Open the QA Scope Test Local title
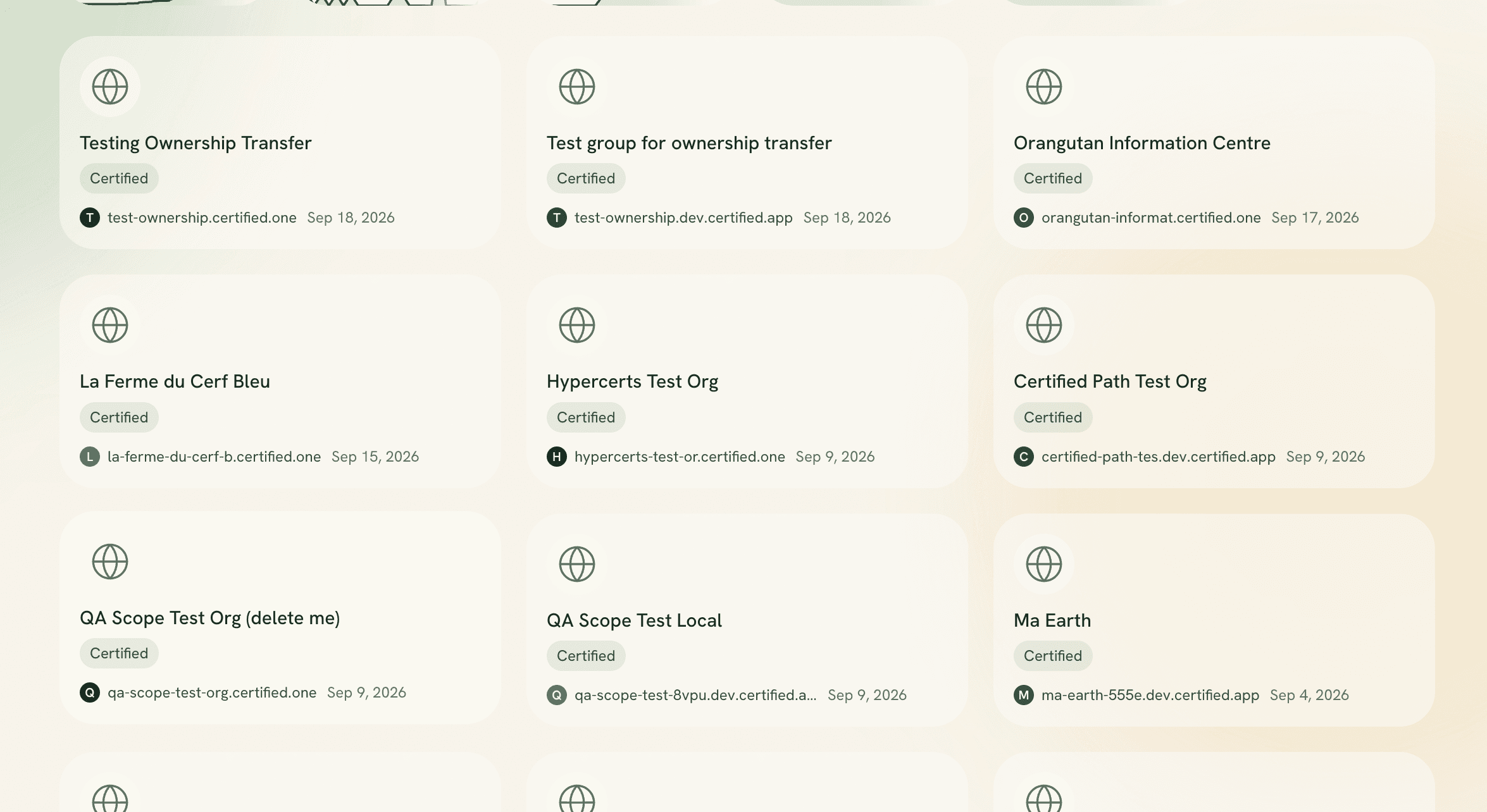This screenshot has width=1487, height=812. [x=634, y=621]
